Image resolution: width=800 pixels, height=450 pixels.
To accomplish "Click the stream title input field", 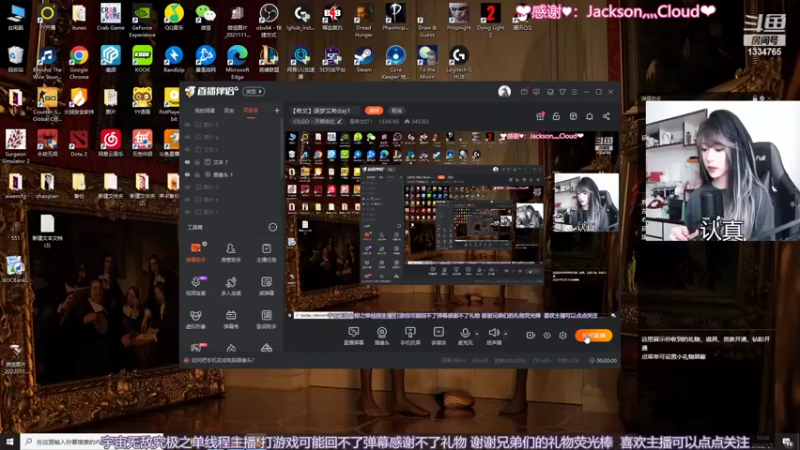I will (x=324, y=110).
